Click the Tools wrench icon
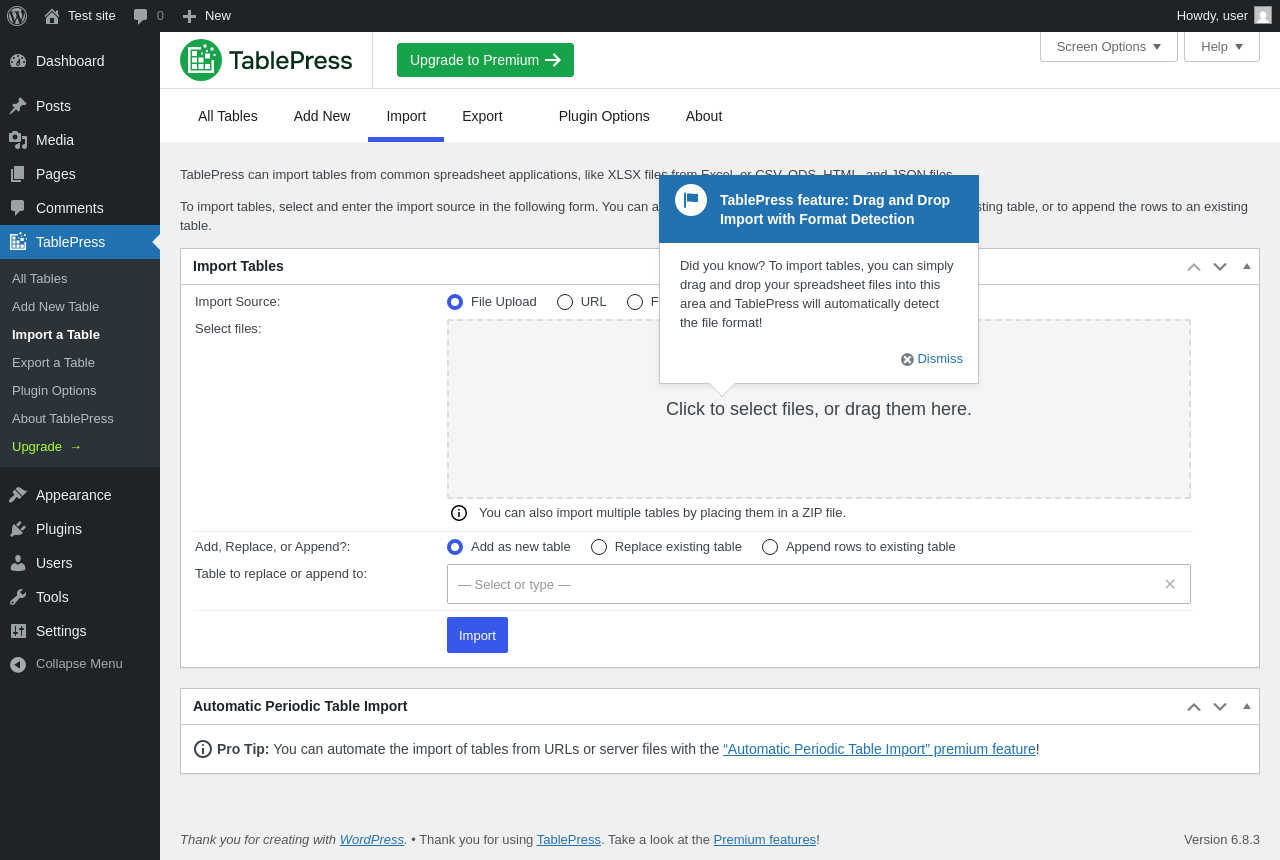This screenshot has height=860, width=1280. pyautogui.click(x=18, y=597)
